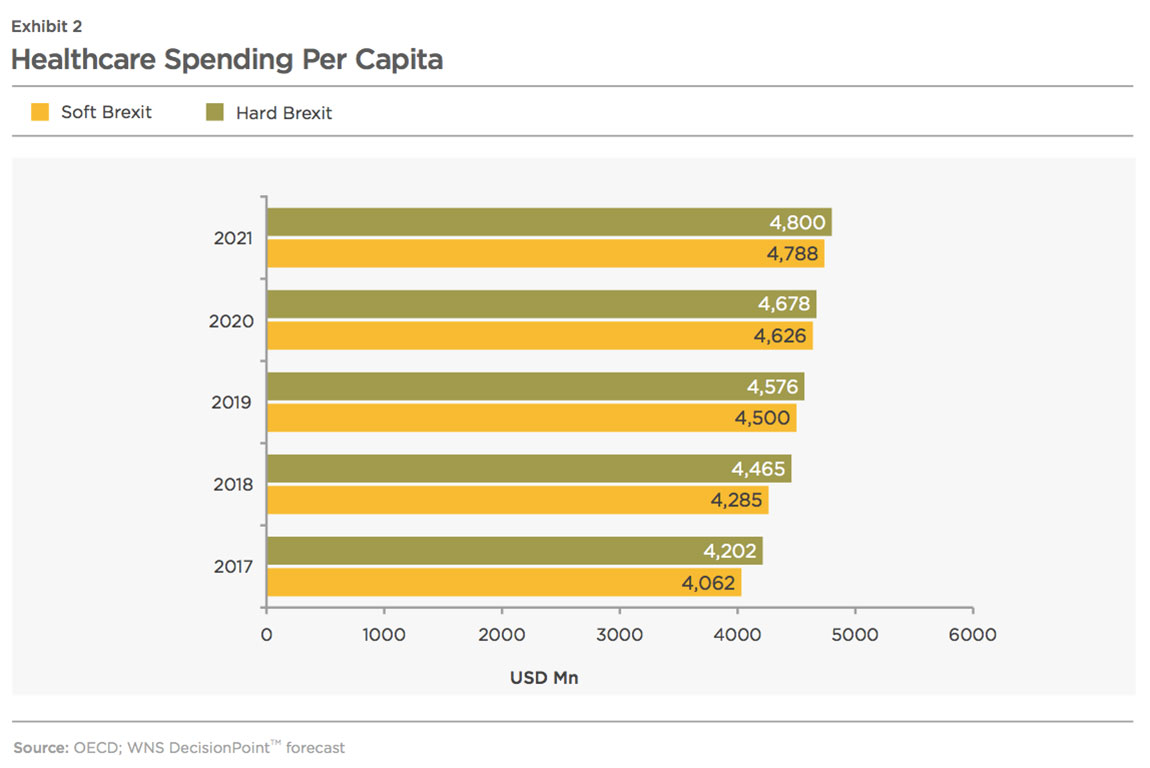Viewport: 1150px width, 768px height.
Task: Click the 2017 Soft Brexit bar 4,062
Action: tap(504, 582)
